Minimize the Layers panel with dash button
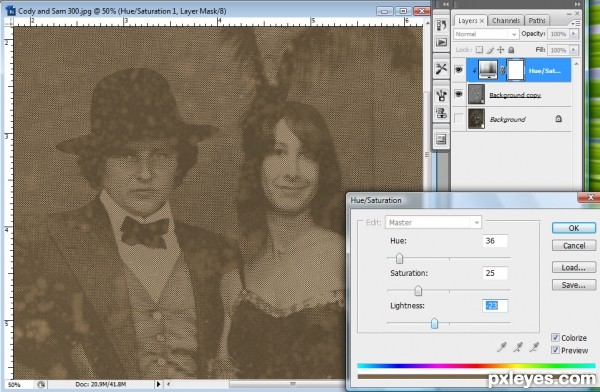Viewport: 600px width, 392px height. tap(569, 13)
